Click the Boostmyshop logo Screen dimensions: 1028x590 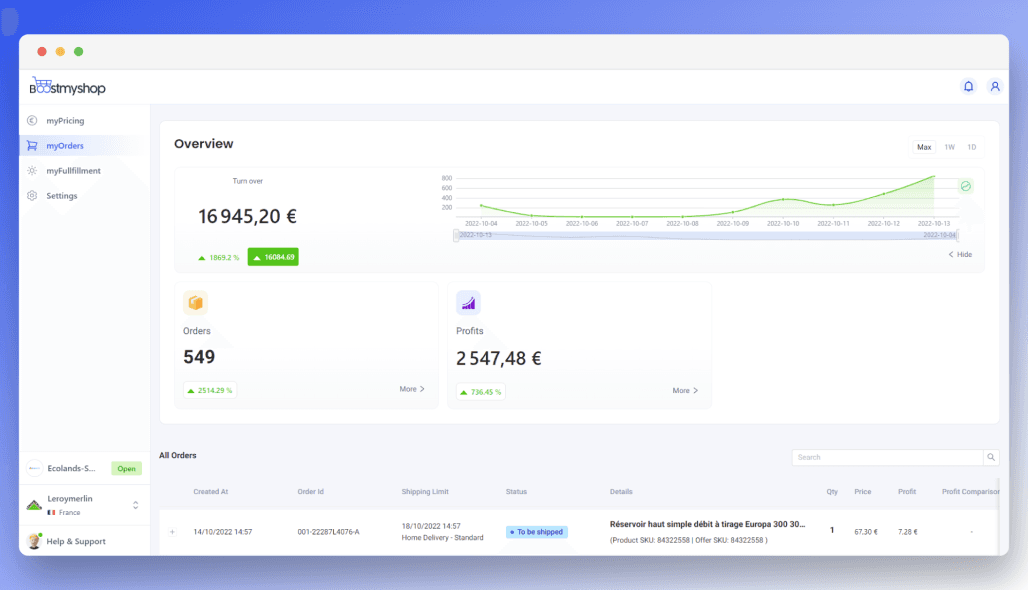pyautogui.click(x=67, y=87)
